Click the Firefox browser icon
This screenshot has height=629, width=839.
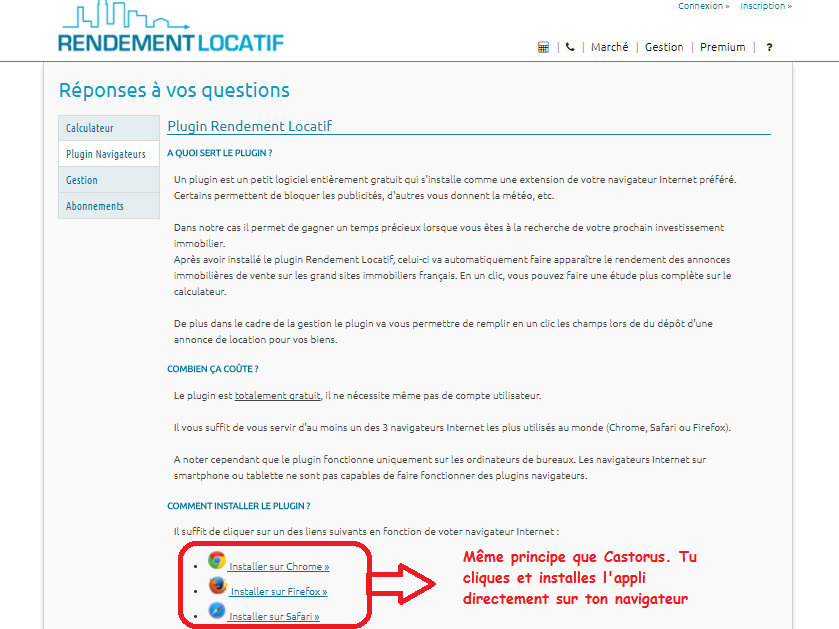pyautogui.click(x=217, y=585)
